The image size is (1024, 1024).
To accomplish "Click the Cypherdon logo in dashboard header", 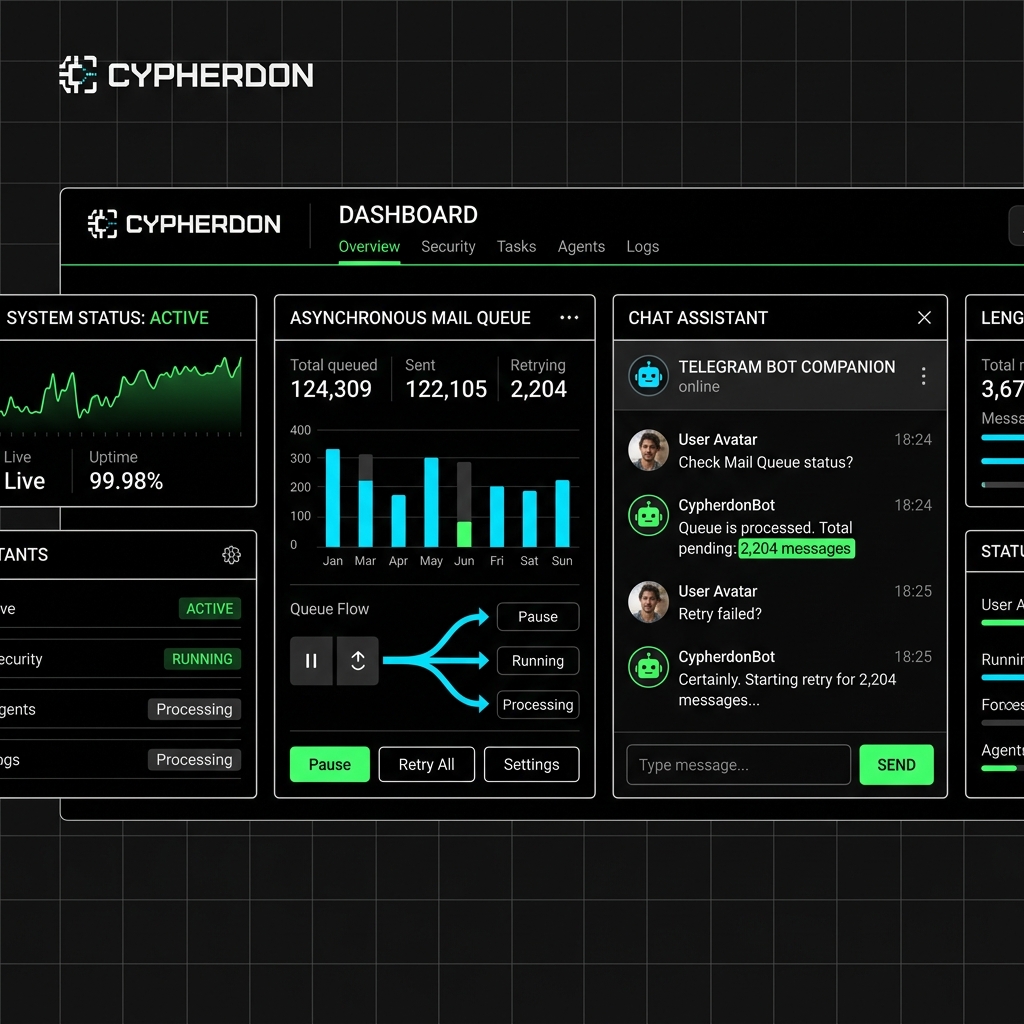I will click(184, 224).
